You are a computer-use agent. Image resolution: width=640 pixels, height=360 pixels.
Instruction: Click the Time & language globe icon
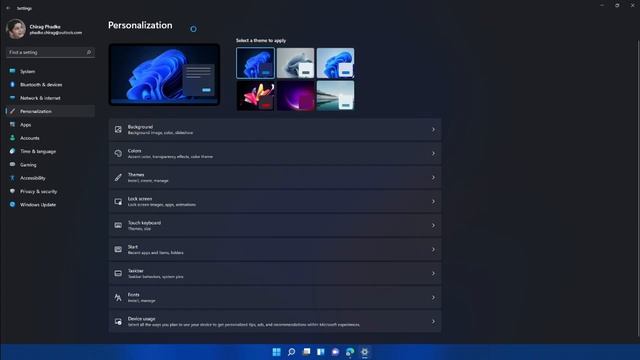(x=12, y=151)
